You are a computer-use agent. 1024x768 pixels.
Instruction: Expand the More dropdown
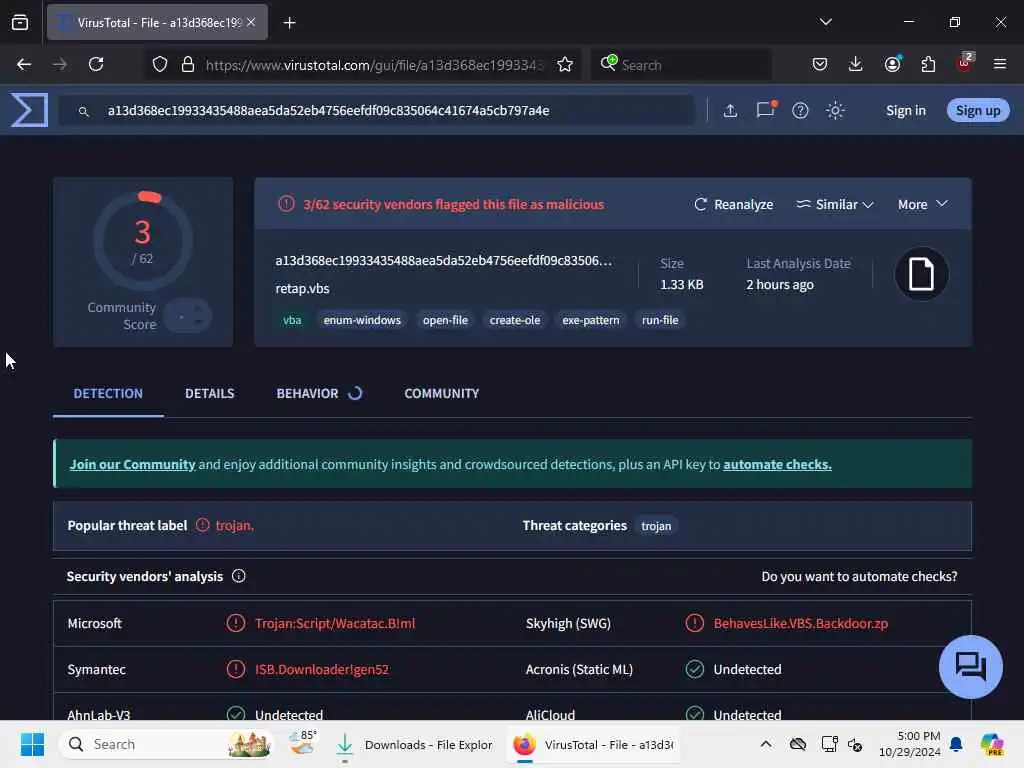pyautogui.click(x=922, y=204)
